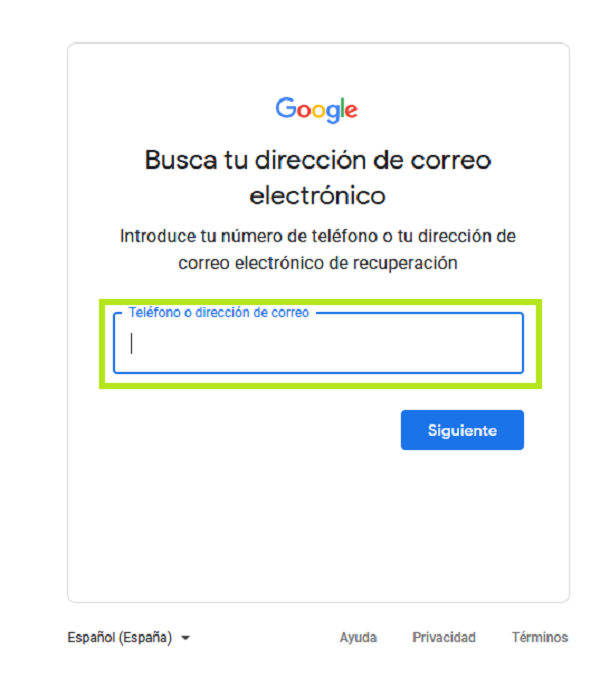The width and height of the screenshot is (600, 678).
Task: Open the Privacidad link
Action: (x=444, y=637)
